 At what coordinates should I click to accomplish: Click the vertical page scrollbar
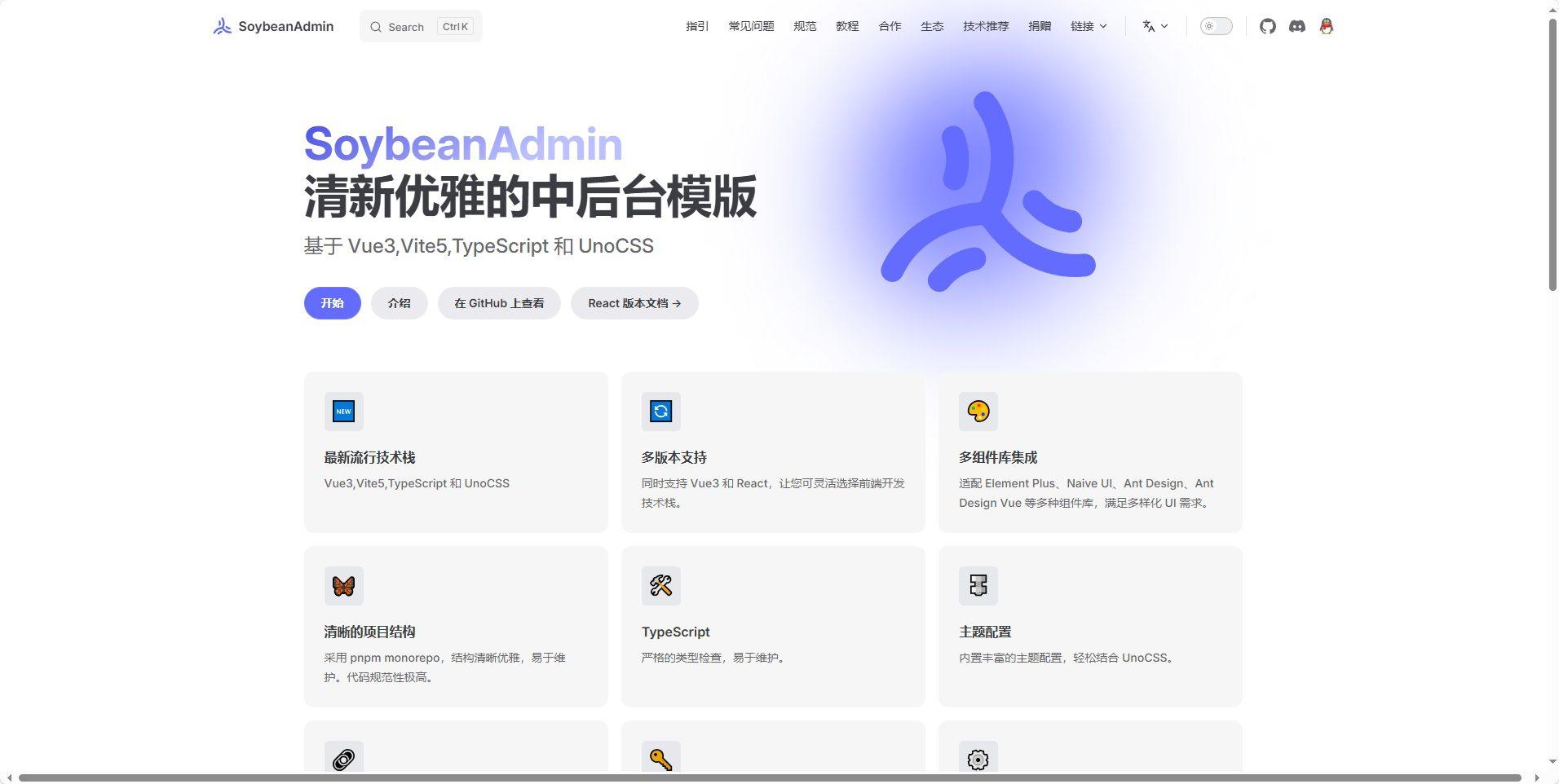[1552, 155]
